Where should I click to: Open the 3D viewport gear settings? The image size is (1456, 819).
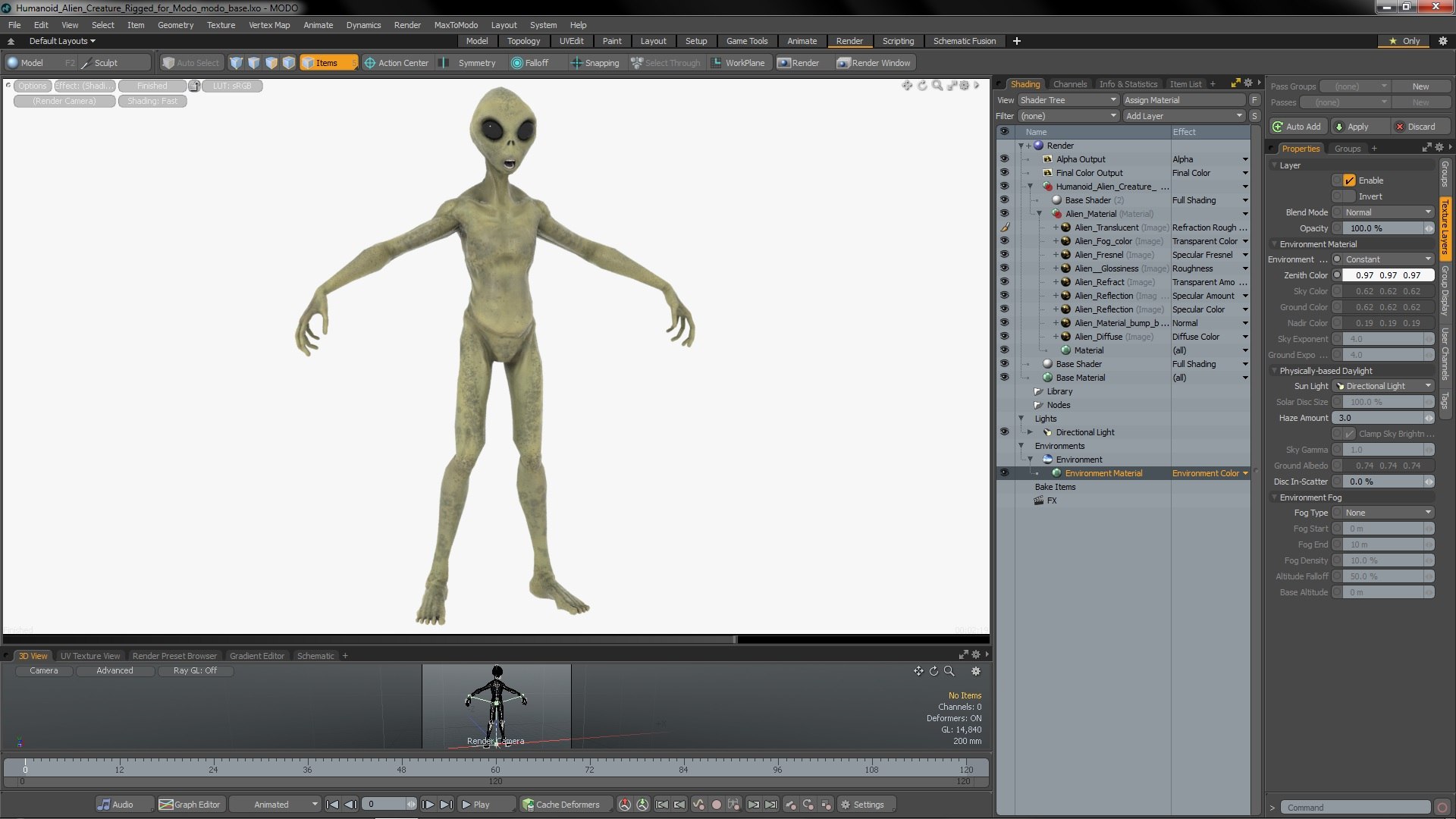tap(976, 671)
